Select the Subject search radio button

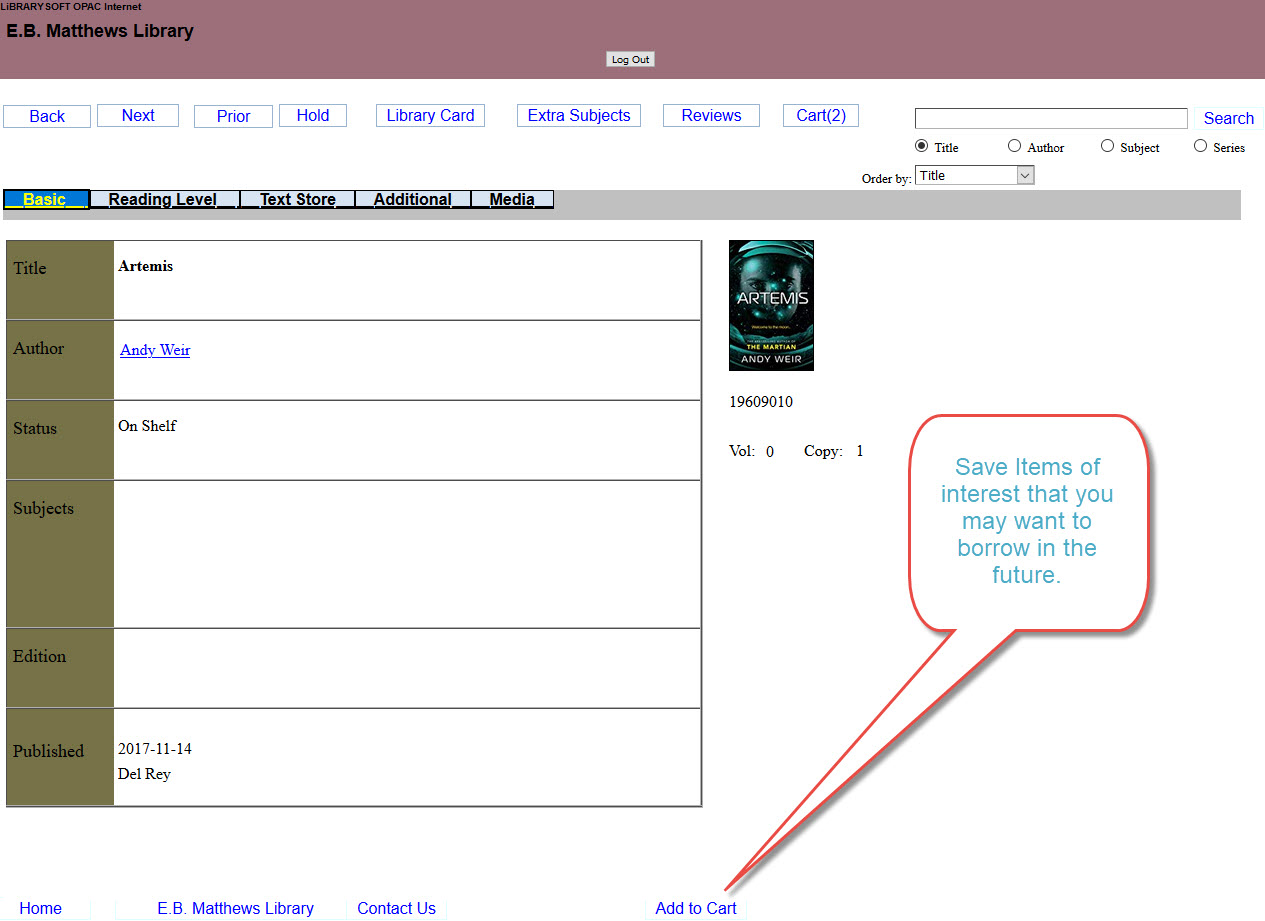[1107, 146]
